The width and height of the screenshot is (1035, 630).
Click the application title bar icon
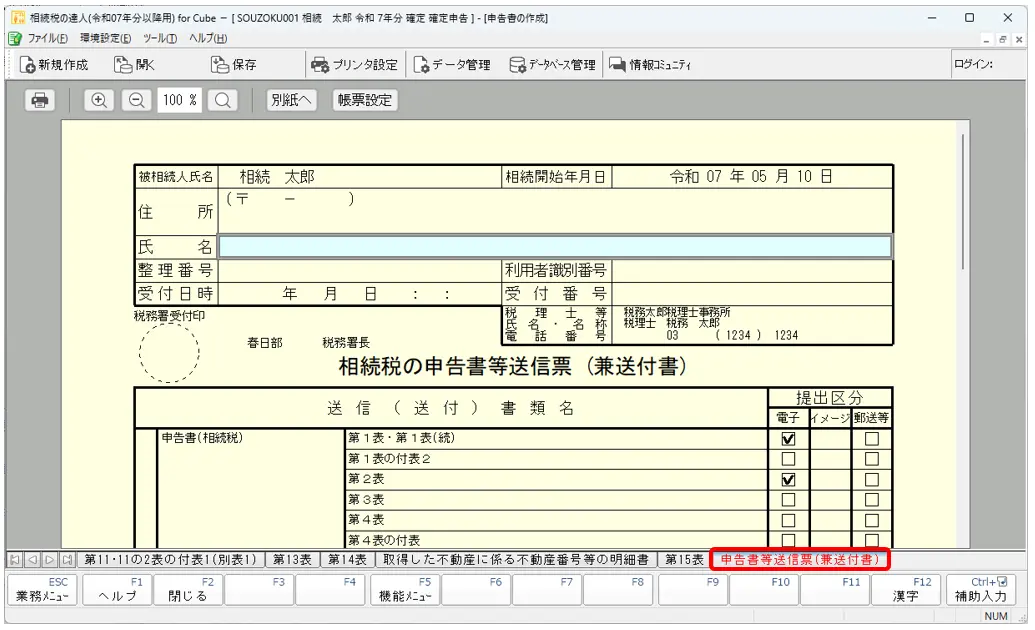click(18, 18)
